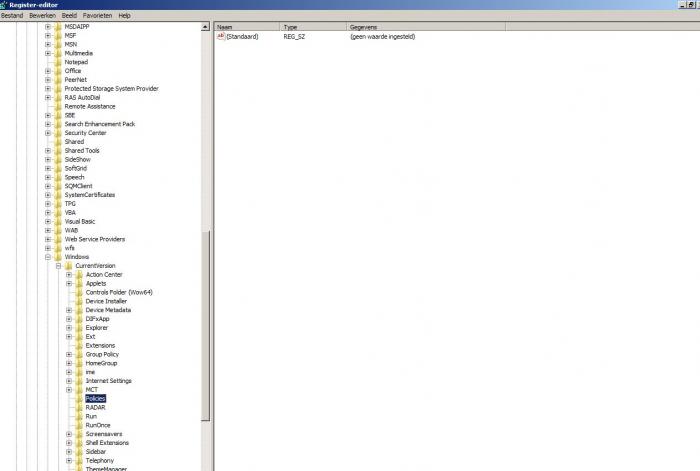Click the Policies folder icon

(79, 398)
